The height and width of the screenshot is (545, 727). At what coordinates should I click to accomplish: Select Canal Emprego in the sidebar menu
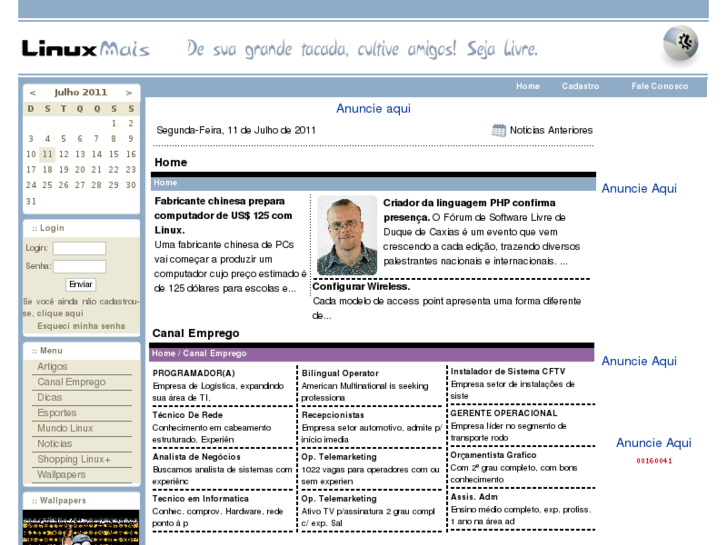tap(71, 382)
